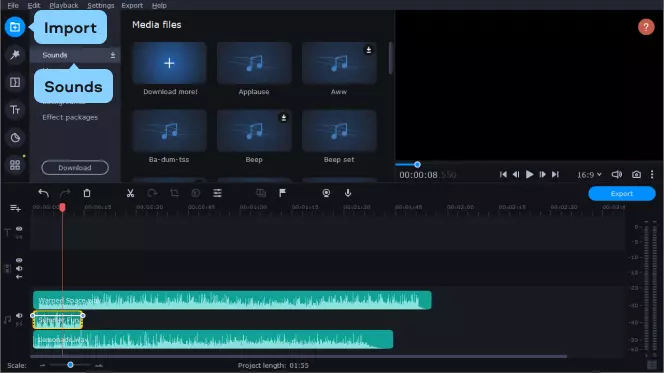Open the Settings menu
The height and width of the screenshot is (373, 664).
[x=100, y=6]
